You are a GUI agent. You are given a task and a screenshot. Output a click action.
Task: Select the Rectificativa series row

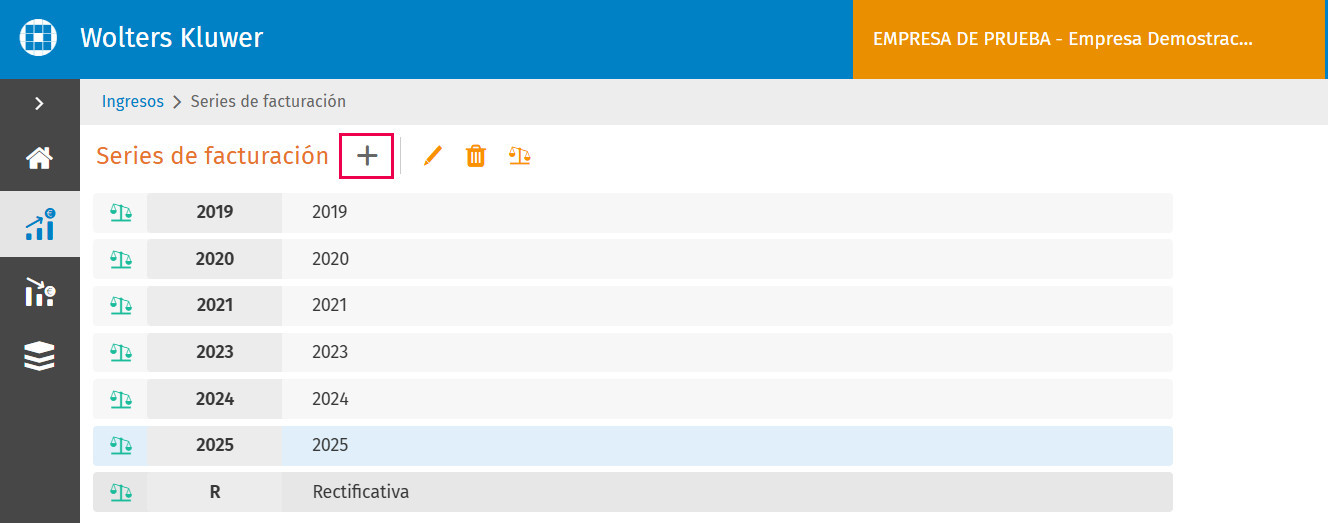point(633,492)
